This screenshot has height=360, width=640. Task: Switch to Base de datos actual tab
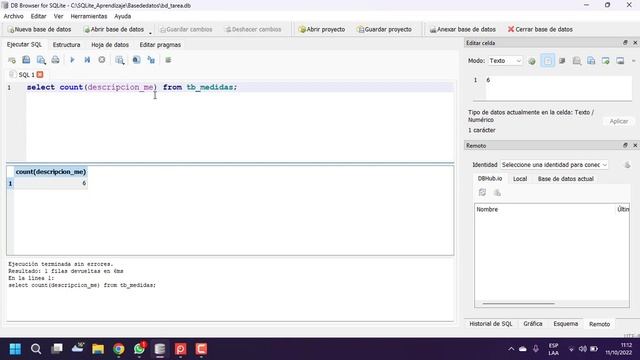coord(565,179)
